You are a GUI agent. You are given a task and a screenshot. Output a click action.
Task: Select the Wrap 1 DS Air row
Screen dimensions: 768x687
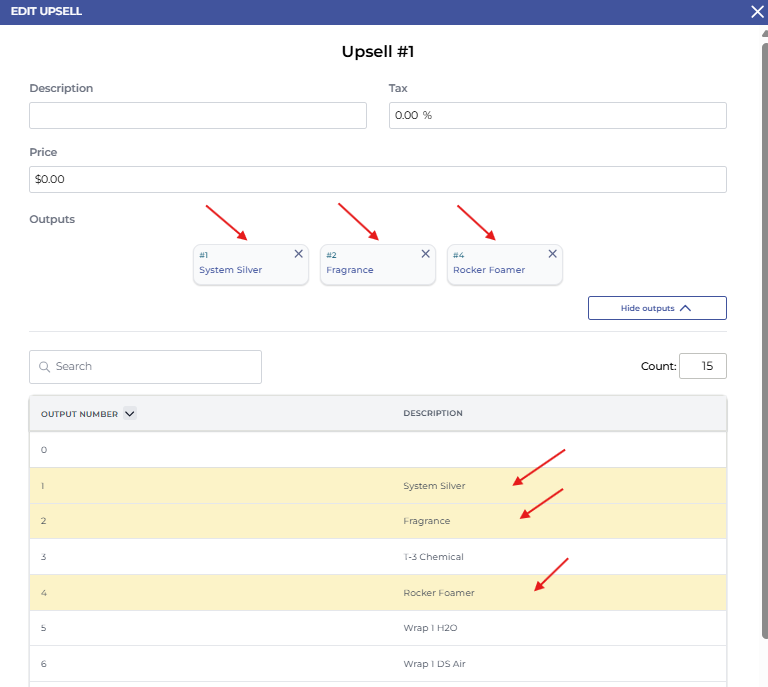point(378,664)
